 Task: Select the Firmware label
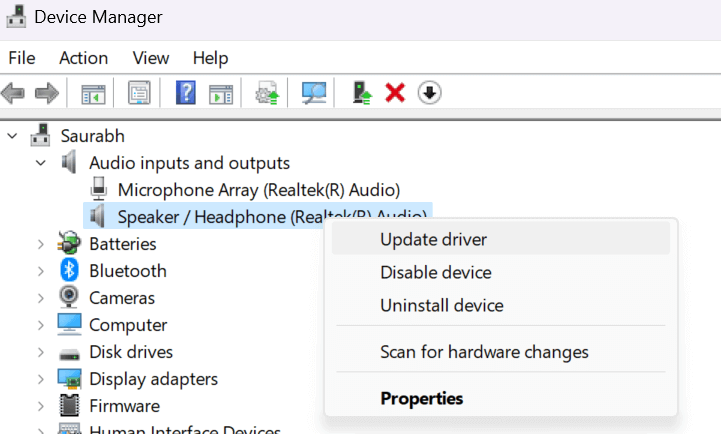(x=125, y=406)
